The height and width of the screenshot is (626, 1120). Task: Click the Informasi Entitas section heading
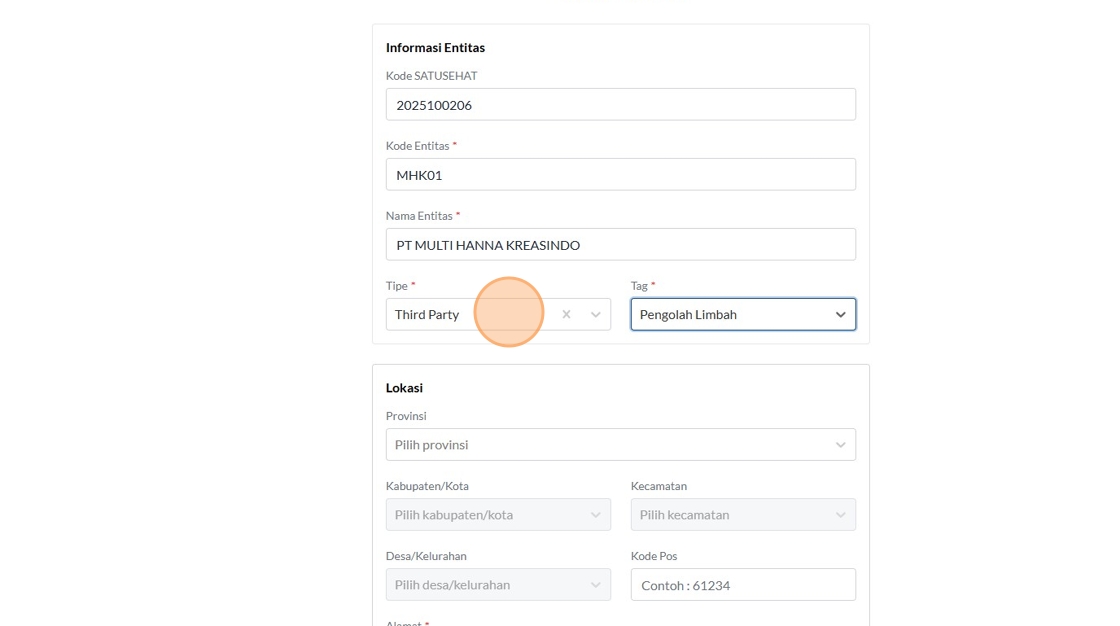click(x=435, y=48)
